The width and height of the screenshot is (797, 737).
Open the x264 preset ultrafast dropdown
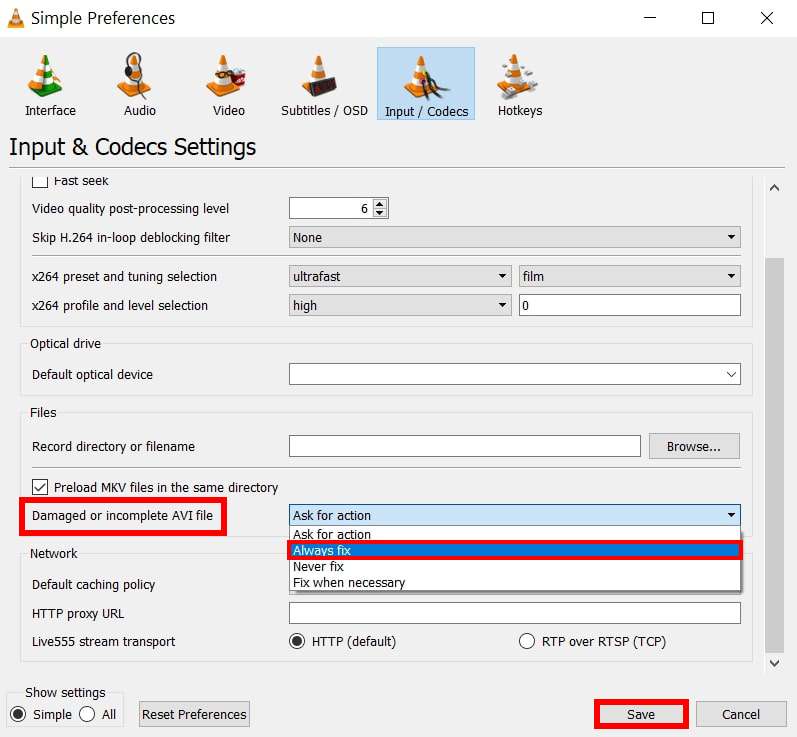(x=400, y=276)
